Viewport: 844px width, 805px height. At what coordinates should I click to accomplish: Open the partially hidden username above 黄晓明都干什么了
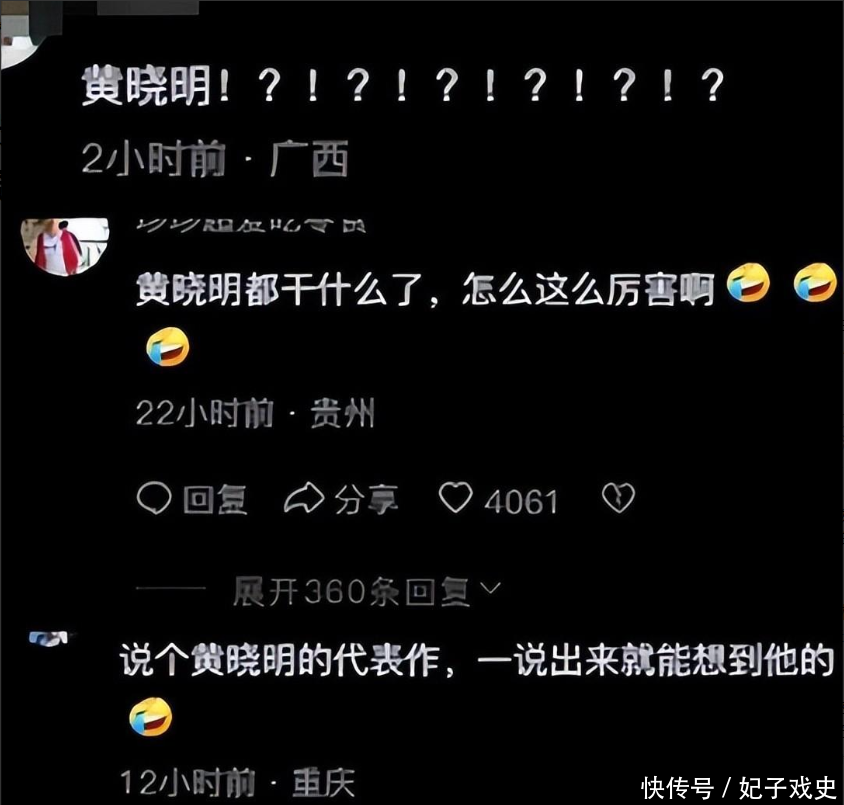pos(251,225)
